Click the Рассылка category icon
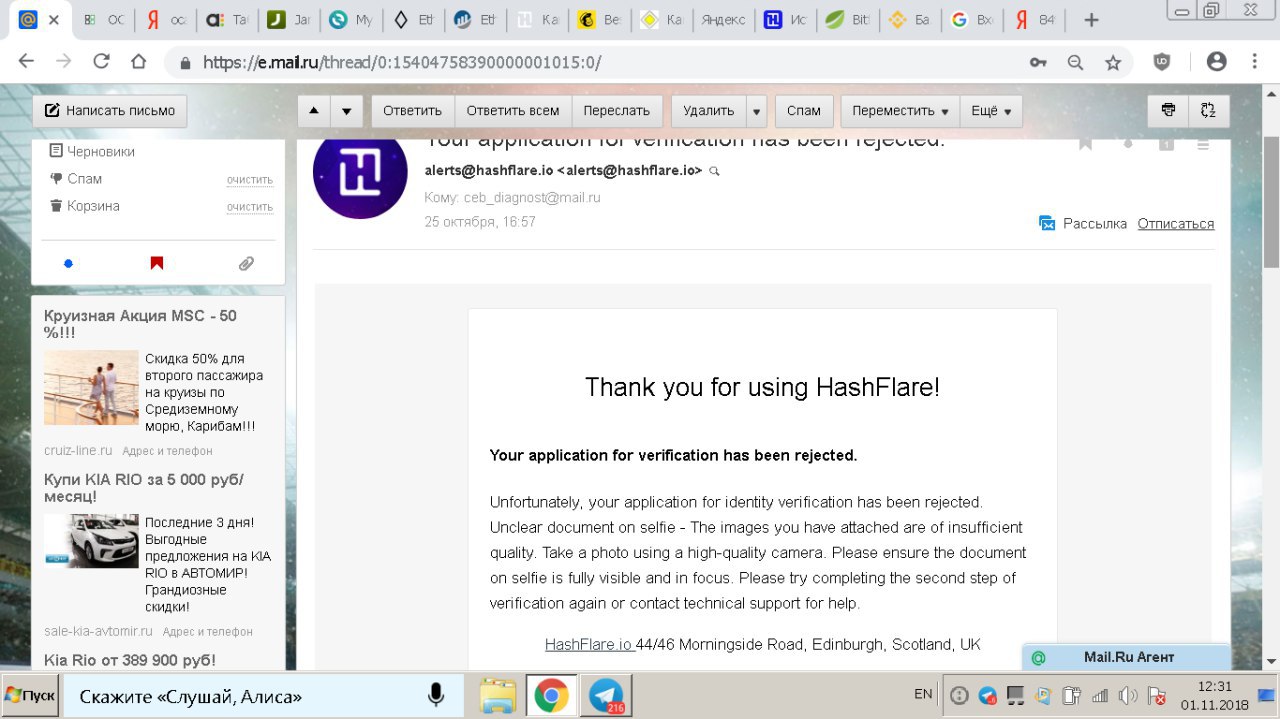Viewport: 1280px width, 719px height. click(1047, 223)
